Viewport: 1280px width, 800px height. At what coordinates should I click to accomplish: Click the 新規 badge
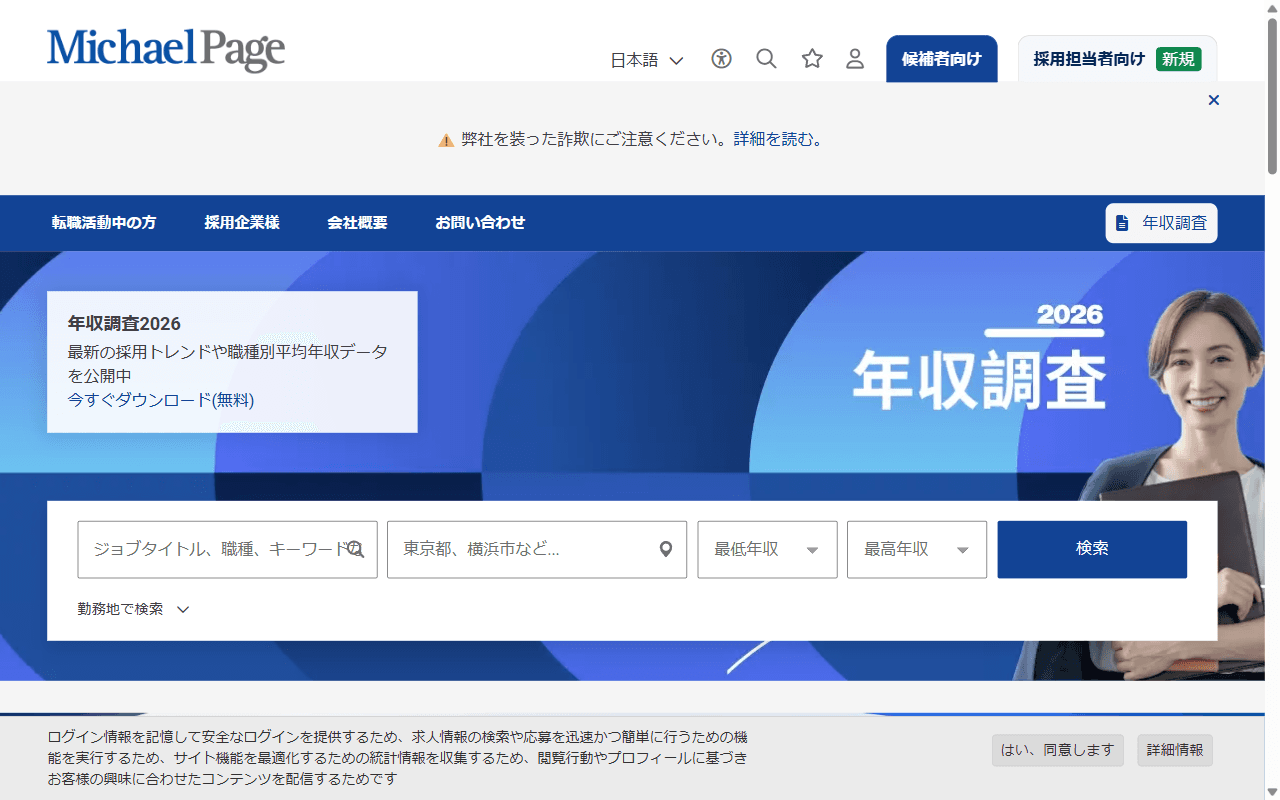[x=1179, y=59]
